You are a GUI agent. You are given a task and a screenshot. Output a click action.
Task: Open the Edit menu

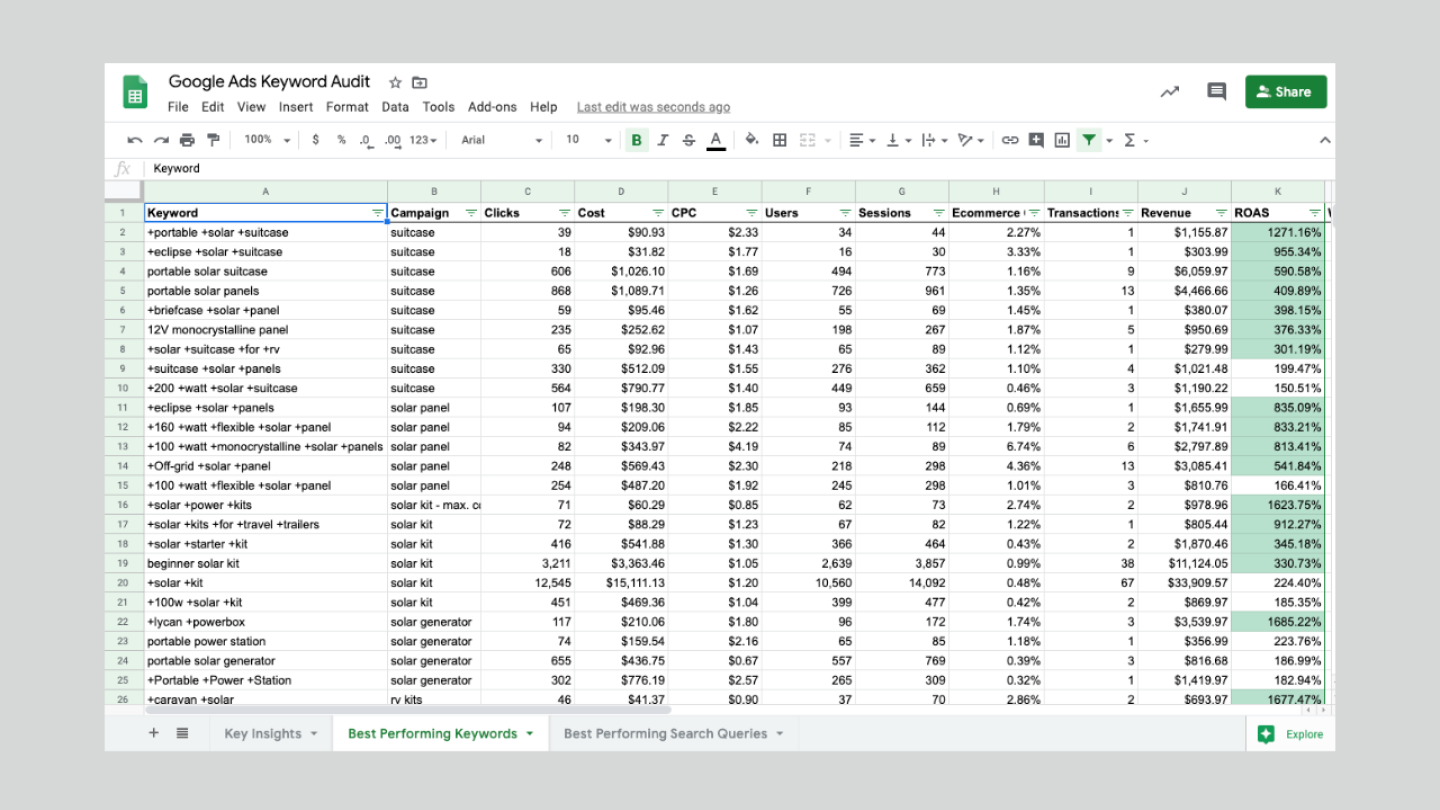(212, 107)
